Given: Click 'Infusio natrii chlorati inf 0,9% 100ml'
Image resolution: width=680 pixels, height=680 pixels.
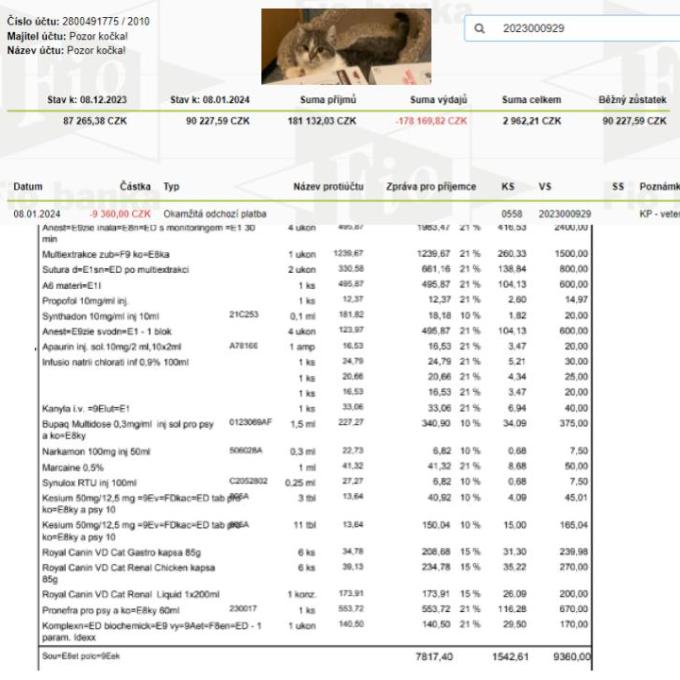Looking at the screenshot, I should click(x=115, y=362).
